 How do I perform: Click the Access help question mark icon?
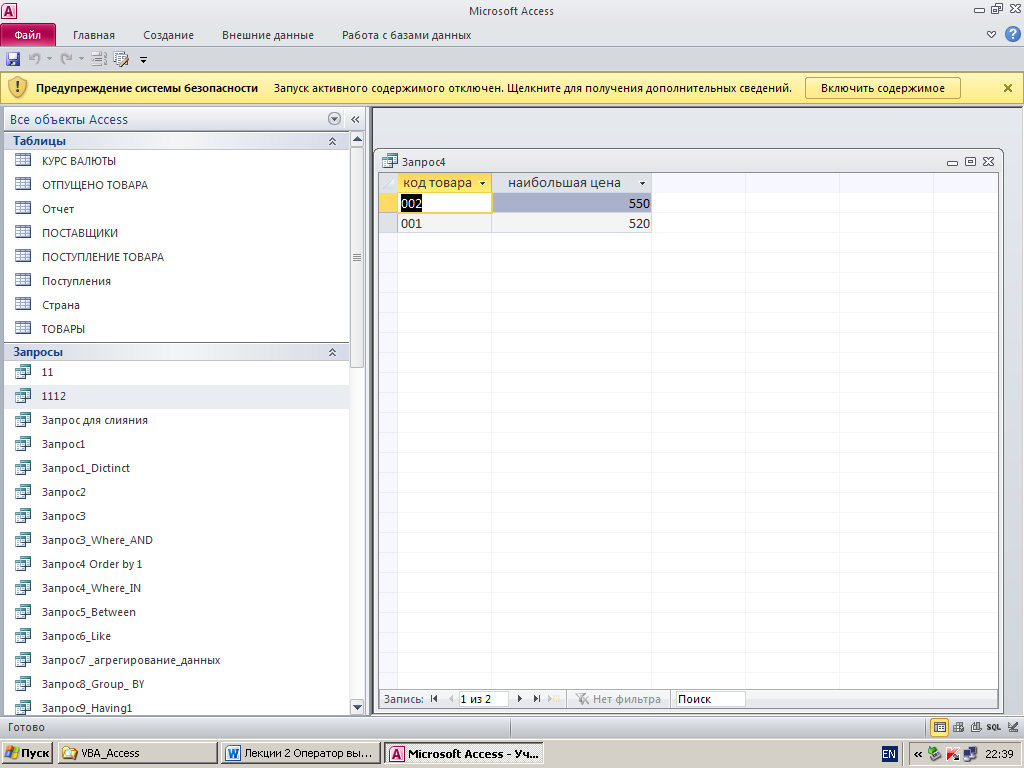click(x=1013, y=35)
